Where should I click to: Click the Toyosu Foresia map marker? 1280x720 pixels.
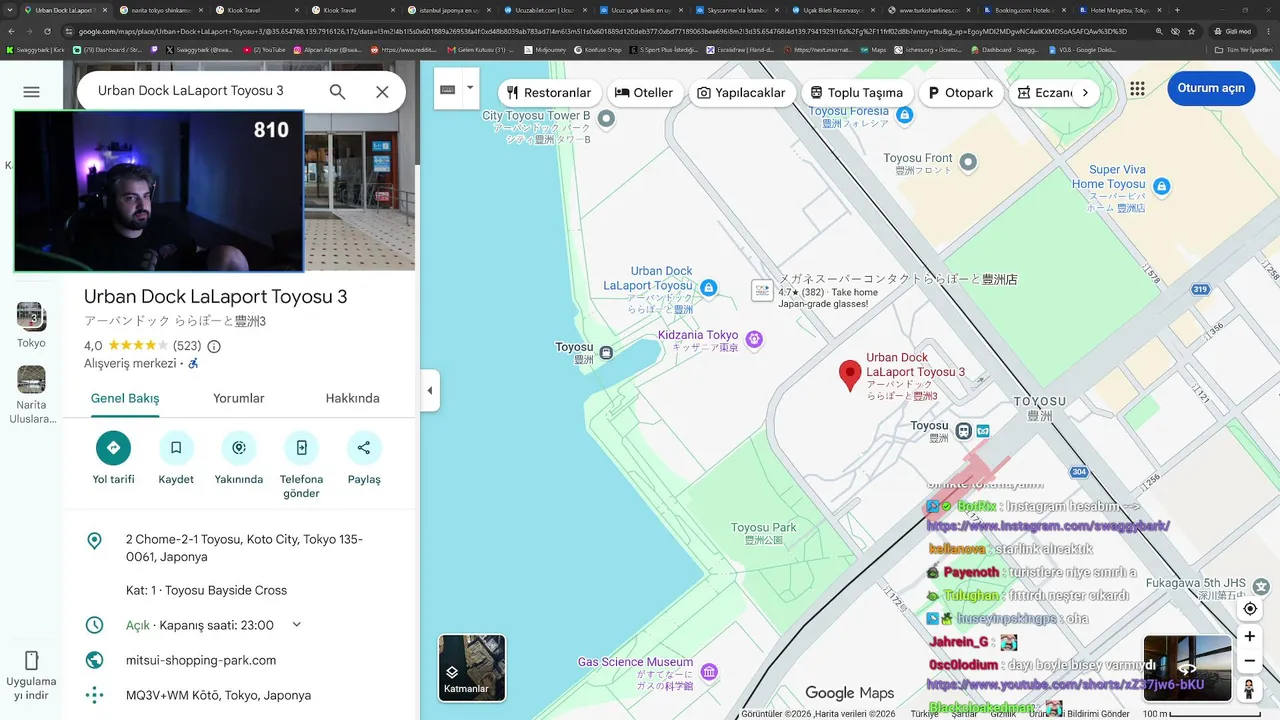click(905, 116)
